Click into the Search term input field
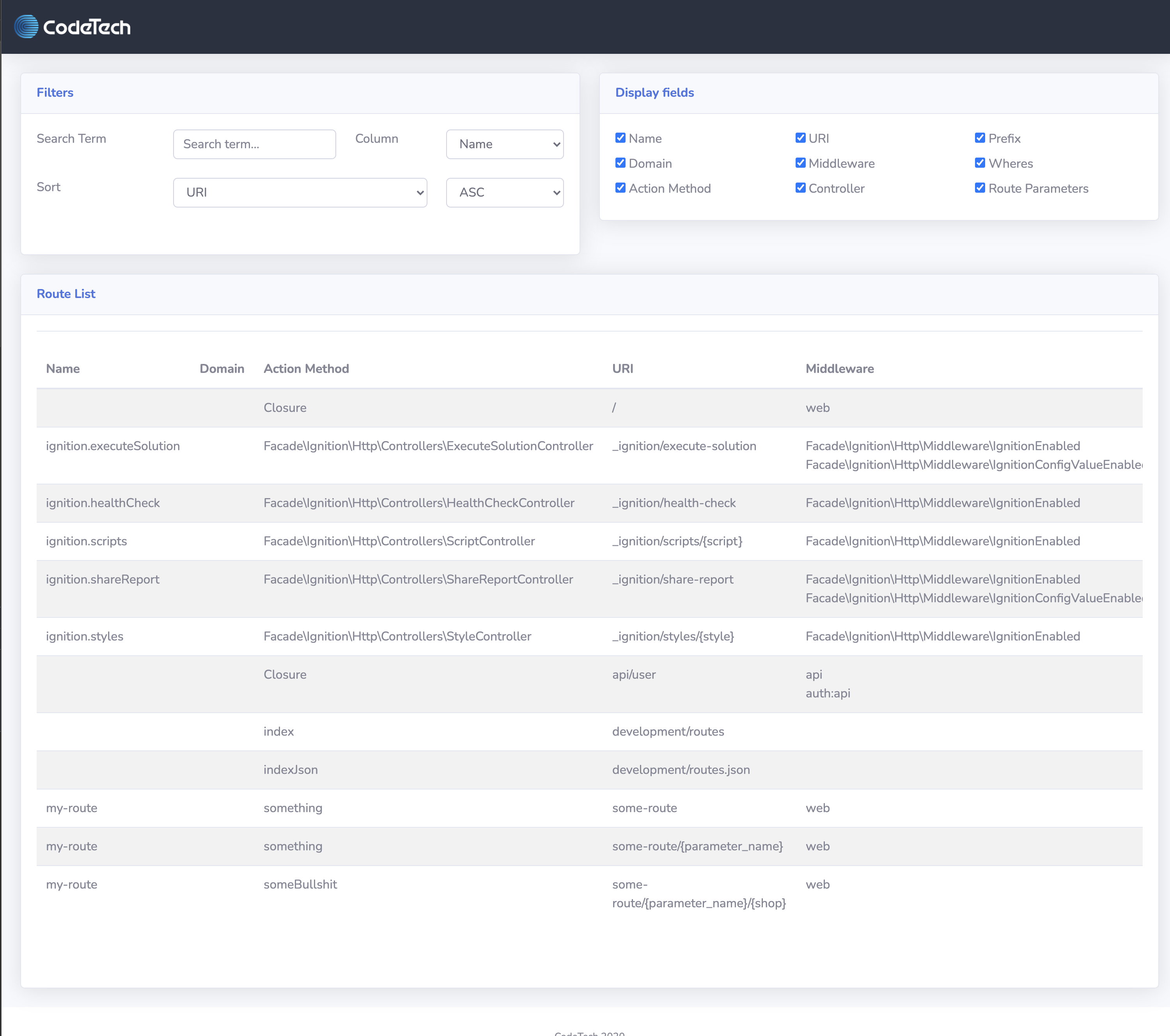 click(x=254, y=144)
